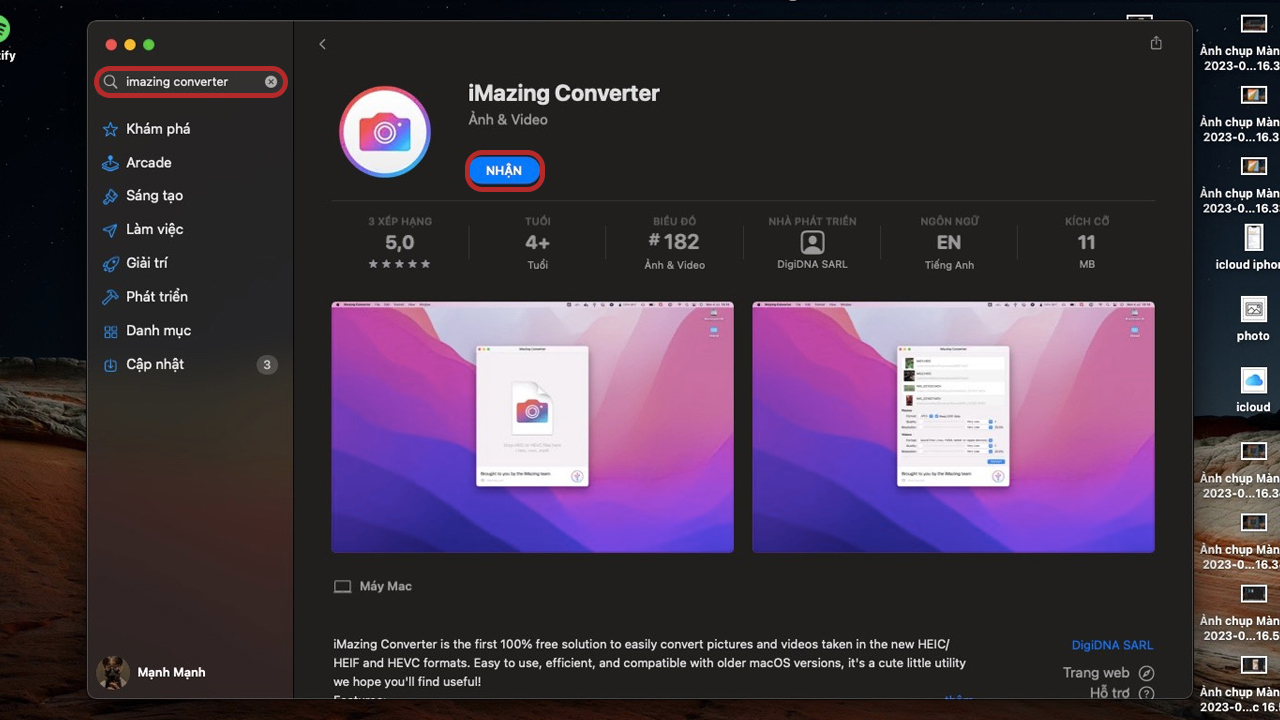The height and width of the screenshot is (720, 1280).
Task: Click the compass icon beside Trang web
Action: (x=1147, y=673)
